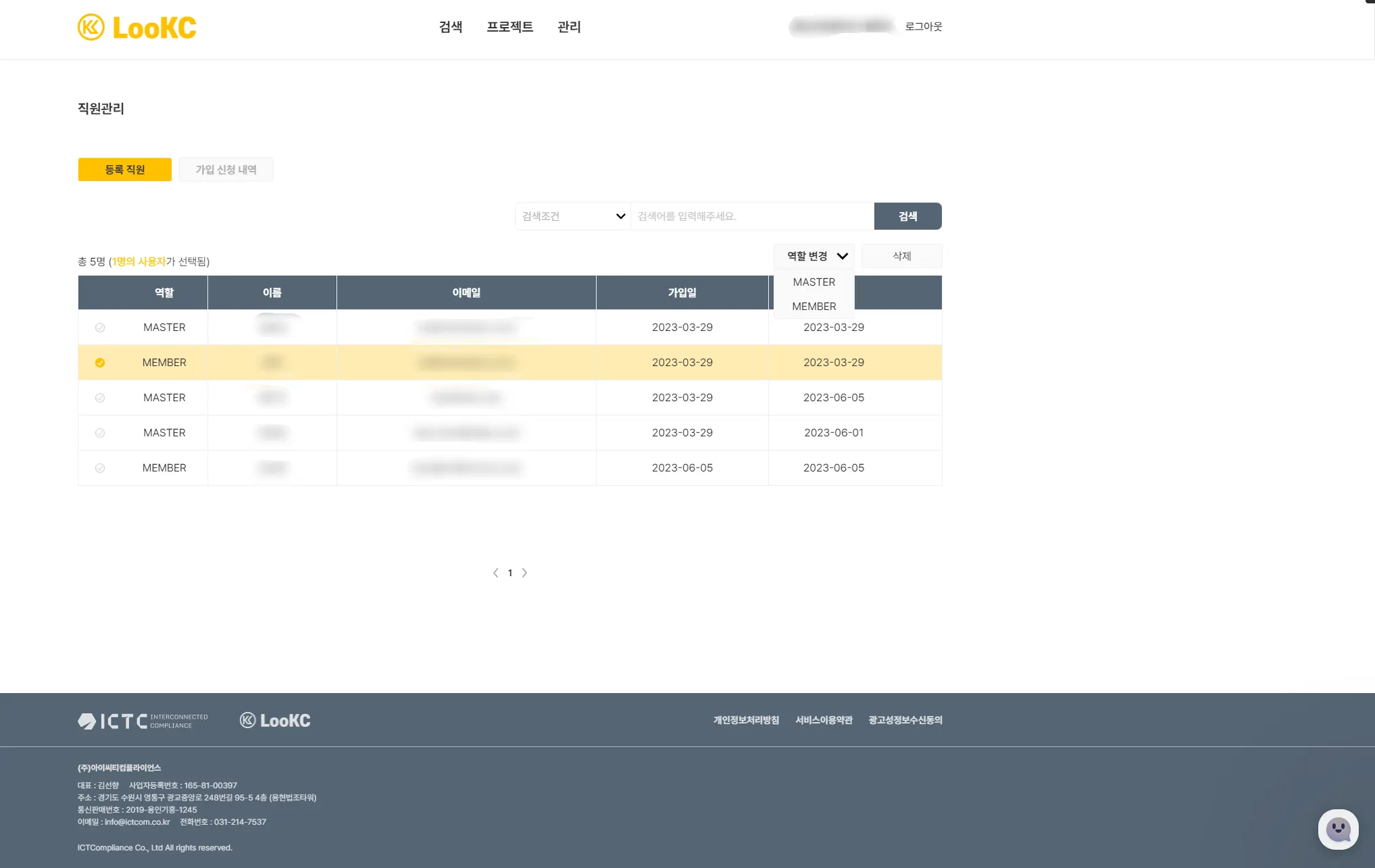Go to next page arrow

click(x=524, y=573)
